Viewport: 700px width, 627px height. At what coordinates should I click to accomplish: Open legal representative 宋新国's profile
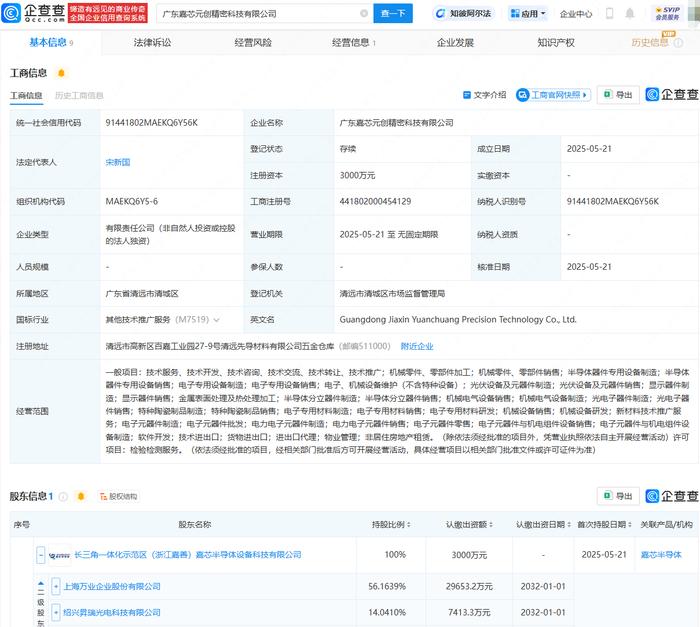click(117, 162)
